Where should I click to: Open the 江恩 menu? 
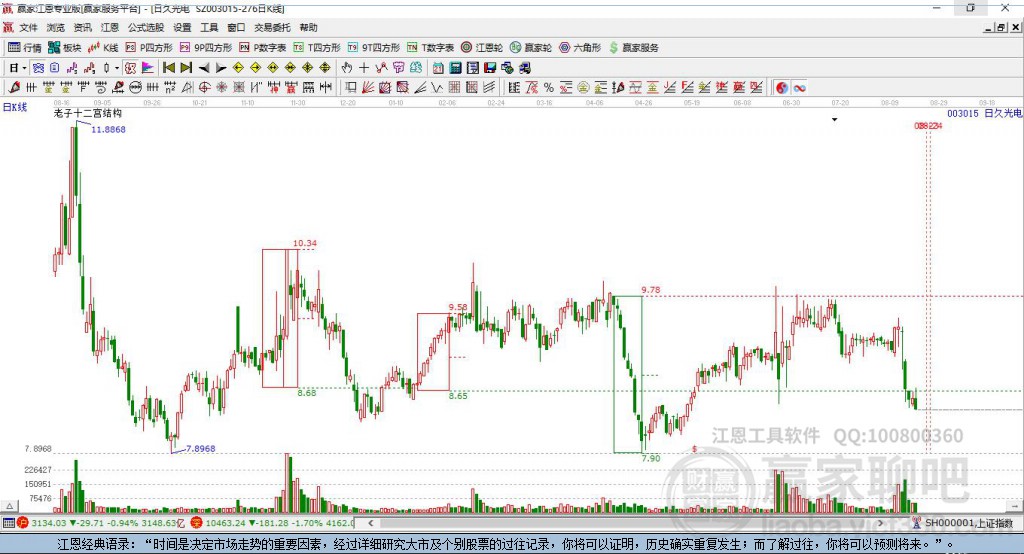110,27
